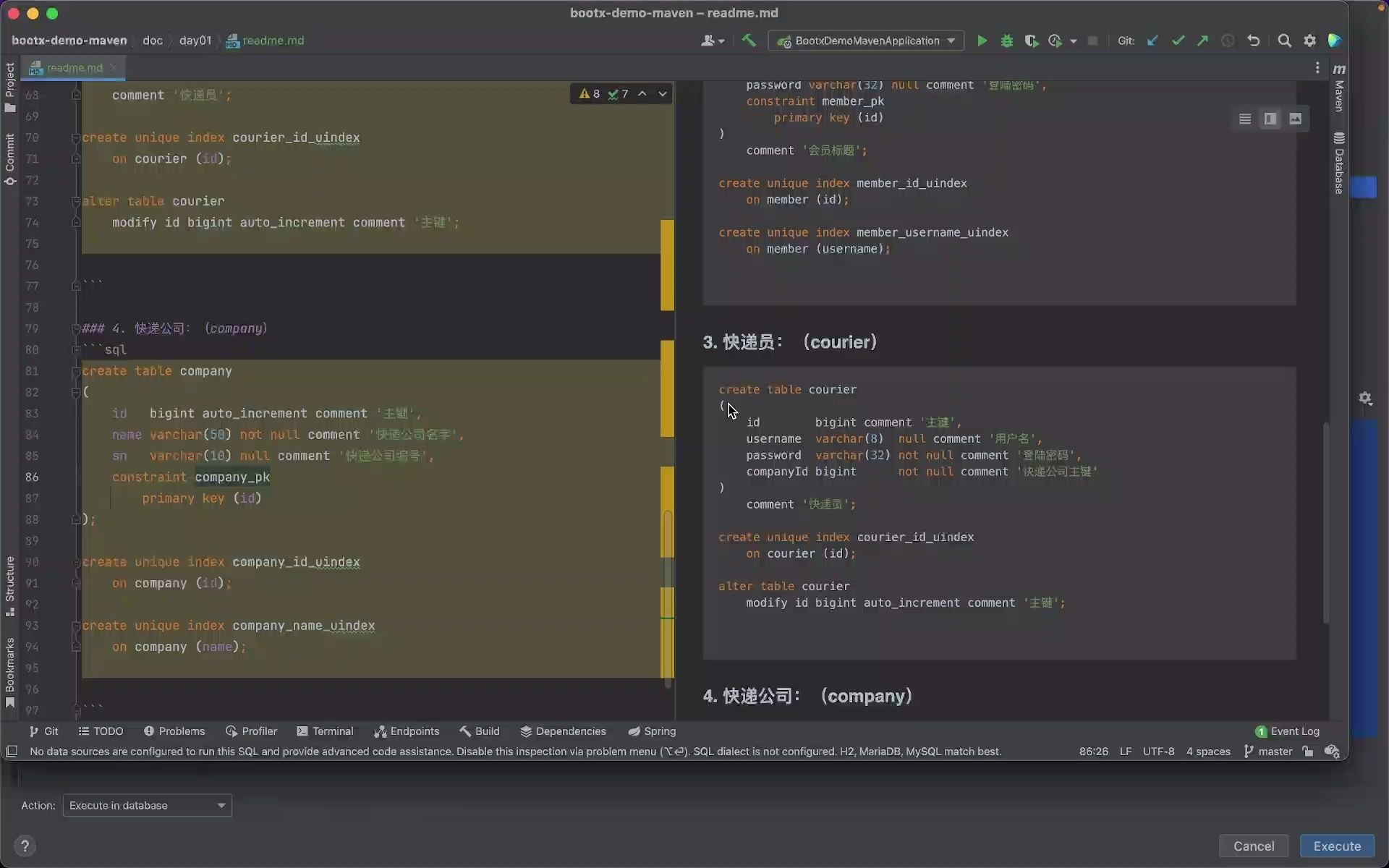Start debugging with the bug icon
The width and height of the screenshot is (1389, 868).
click(1006, 41)
